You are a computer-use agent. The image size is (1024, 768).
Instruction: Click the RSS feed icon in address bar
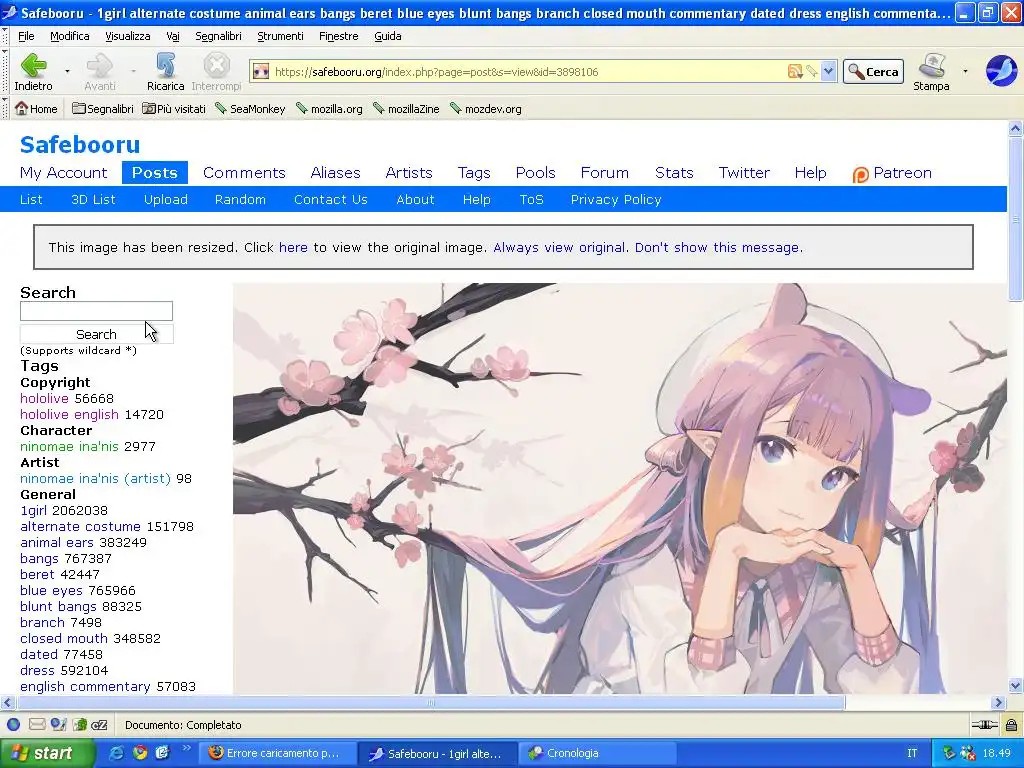795,72
